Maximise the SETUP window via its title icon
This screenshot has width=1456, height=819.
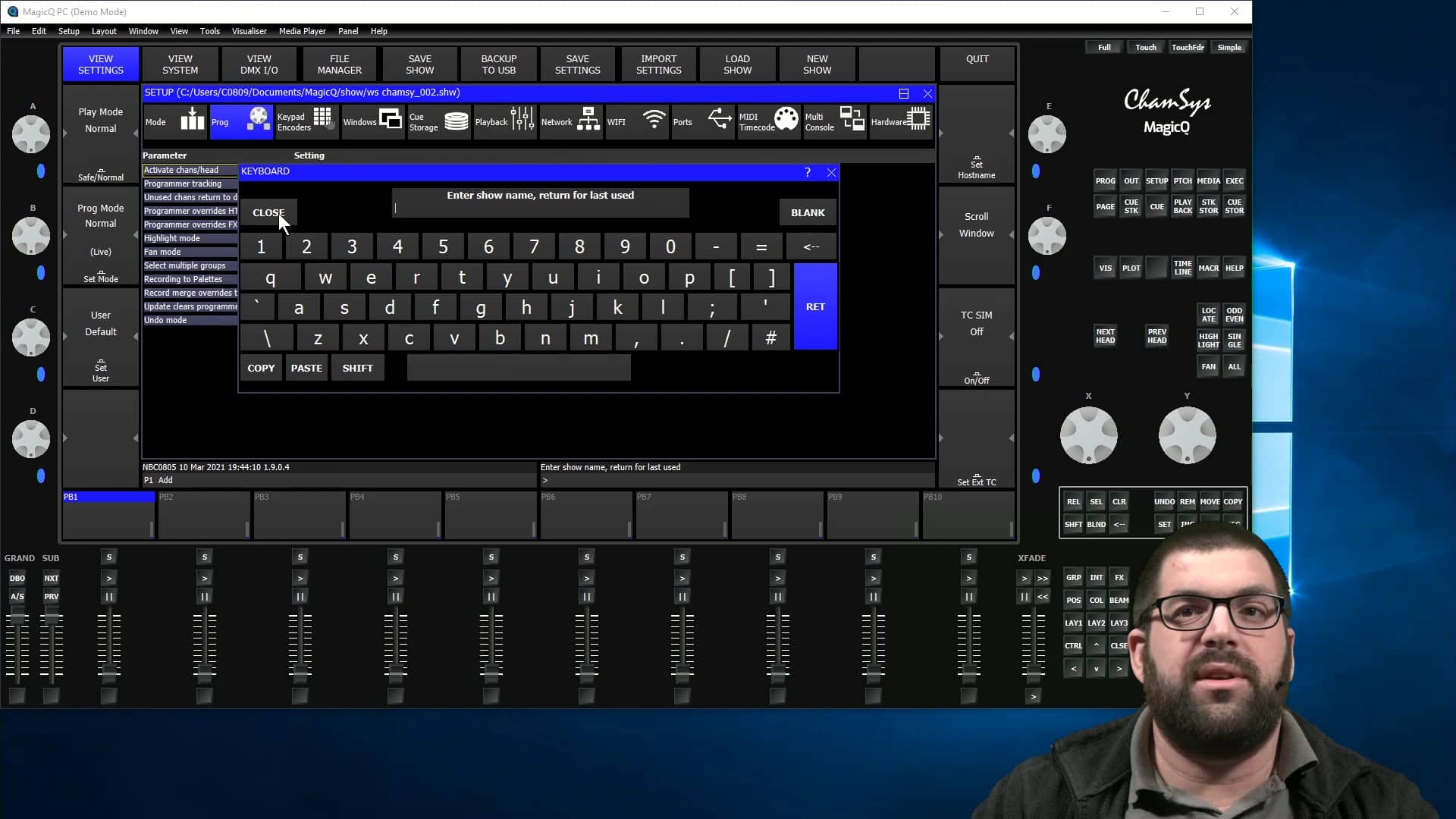tap(903, 93)
